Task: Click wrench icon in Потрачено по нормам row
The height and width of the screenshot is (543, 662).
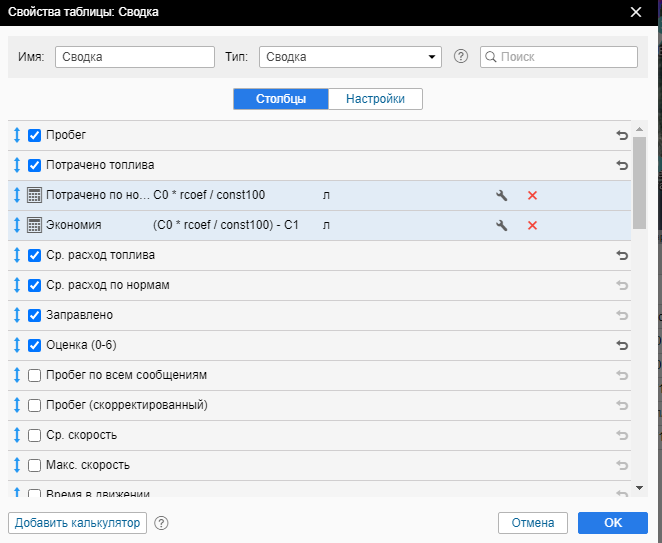Action: [x=502, y=196]
